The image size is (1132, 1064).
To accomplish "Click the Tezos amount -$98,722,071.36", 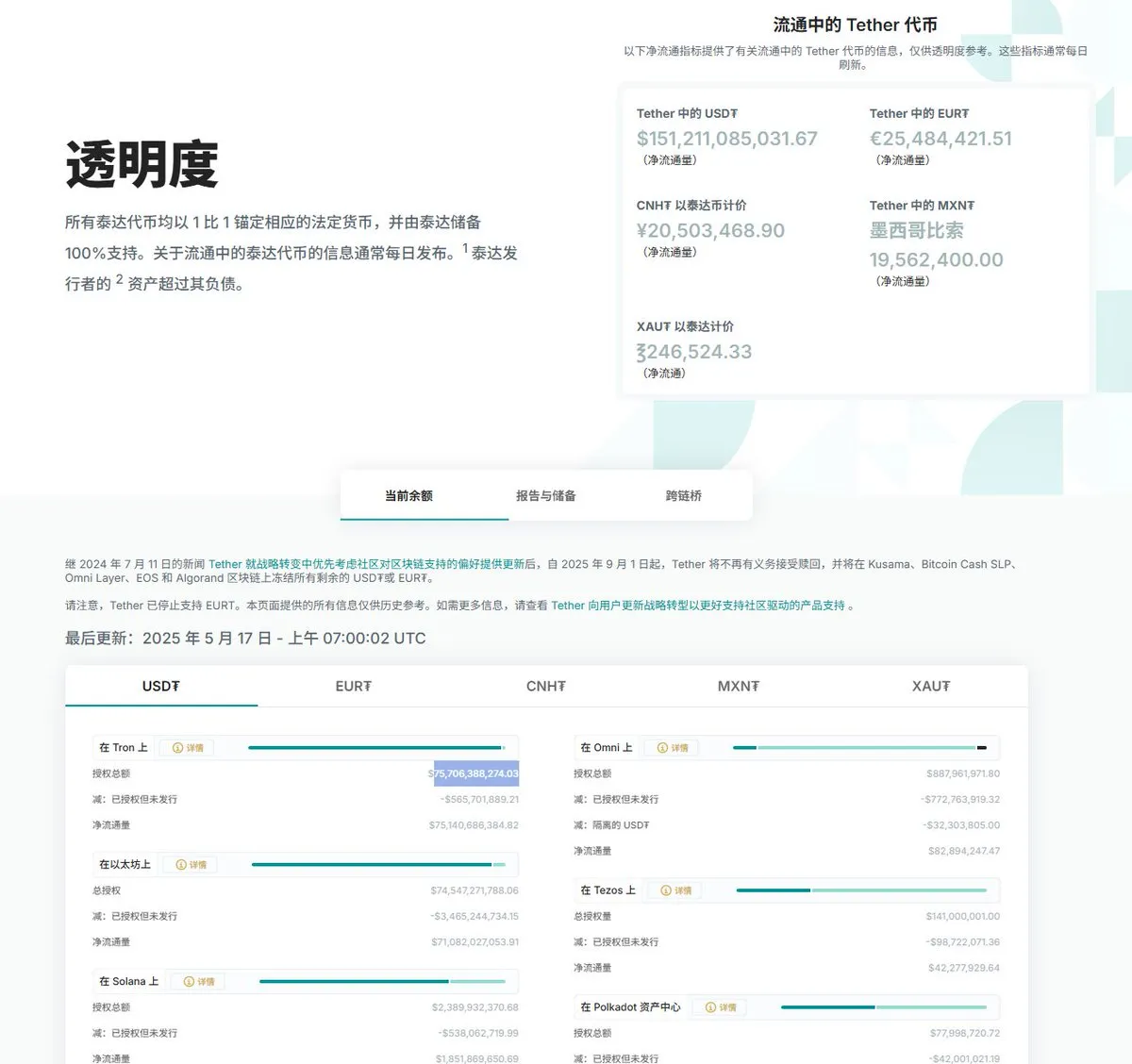I will pyautogui.click(x=963, y=942).
